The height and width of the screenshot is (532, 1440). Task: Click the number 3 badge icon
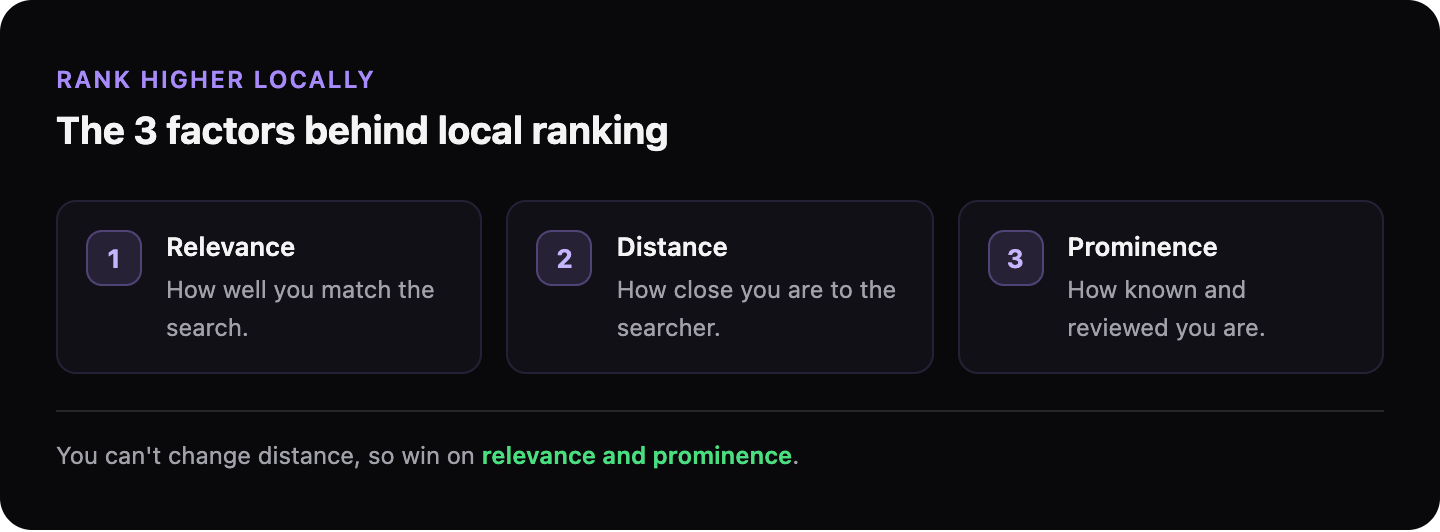[x=1015, y=258]
